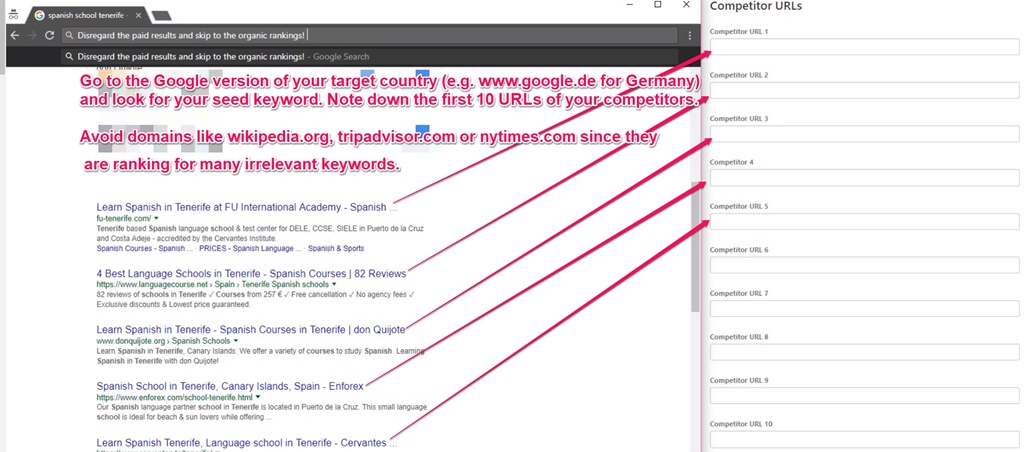This screenshot has width=1024, height=452.
Task: Click the browser back arrow
Action: point(15,36)
